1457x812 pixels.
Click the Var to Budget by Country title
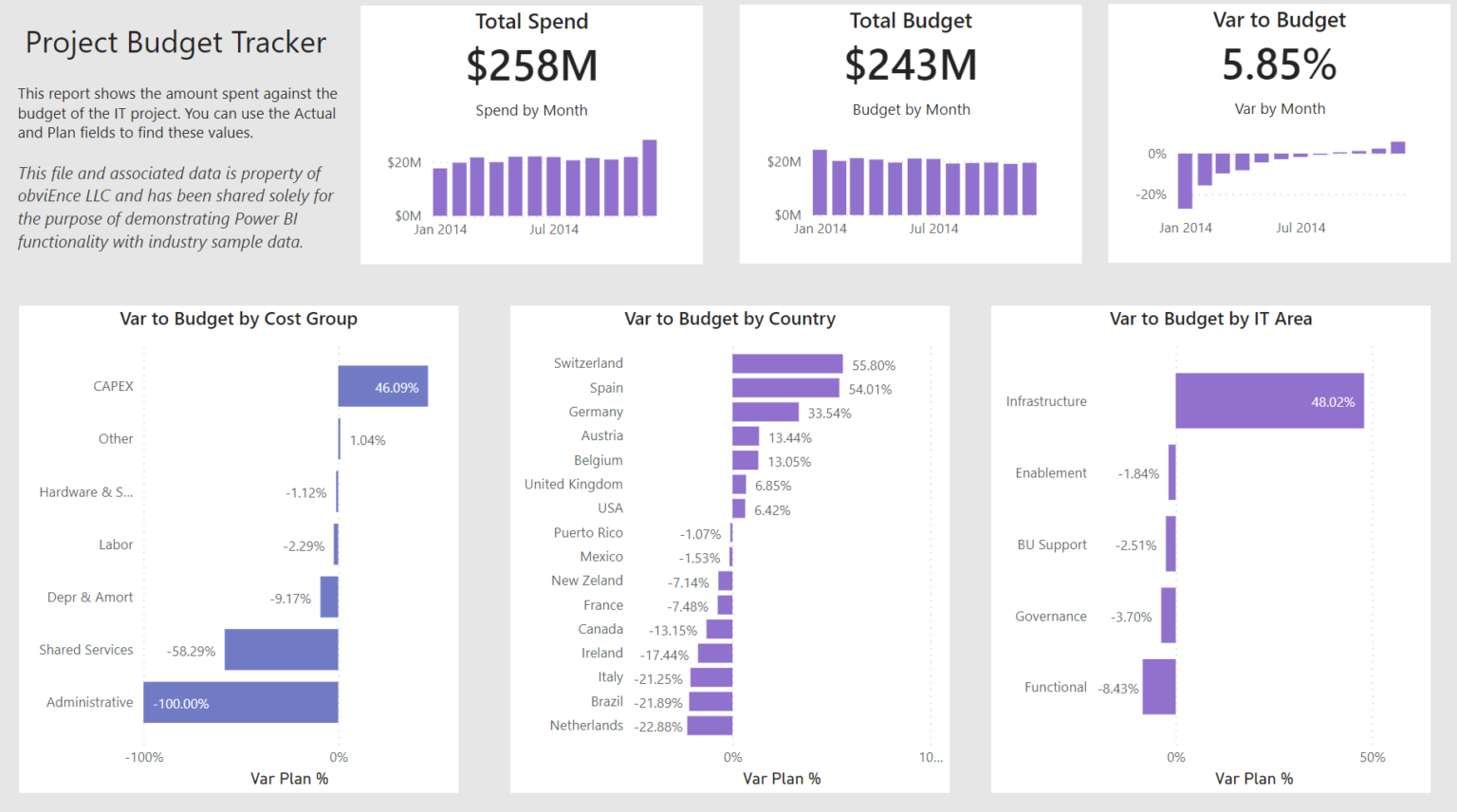[x=729, y=319]
